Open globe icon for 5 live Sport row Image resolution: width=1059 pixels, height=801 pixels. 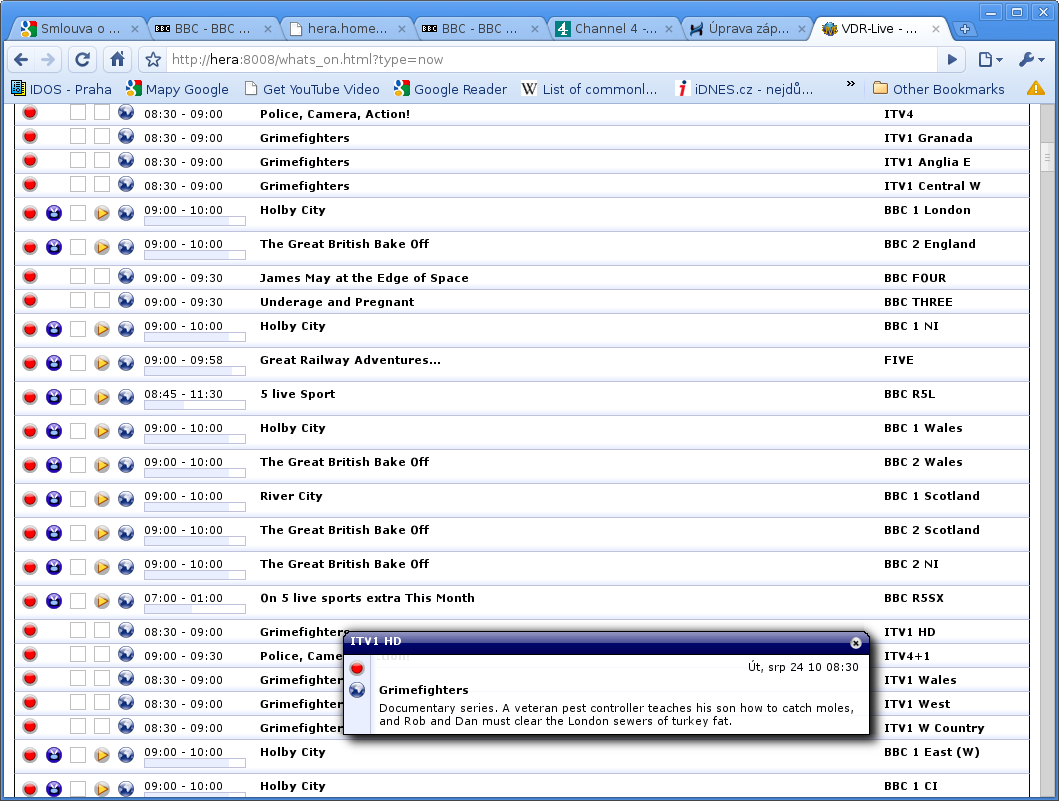pyautogui.click(x=126, y=397)
